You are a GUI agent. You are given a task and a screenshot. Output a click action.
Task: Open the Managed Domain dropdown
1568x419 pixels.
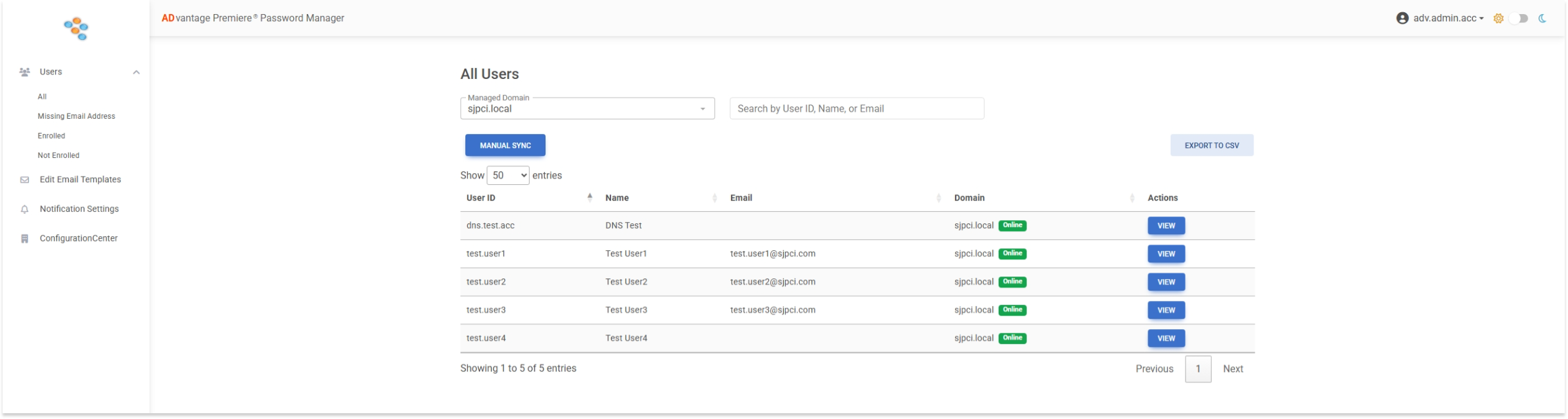[587, 108]
